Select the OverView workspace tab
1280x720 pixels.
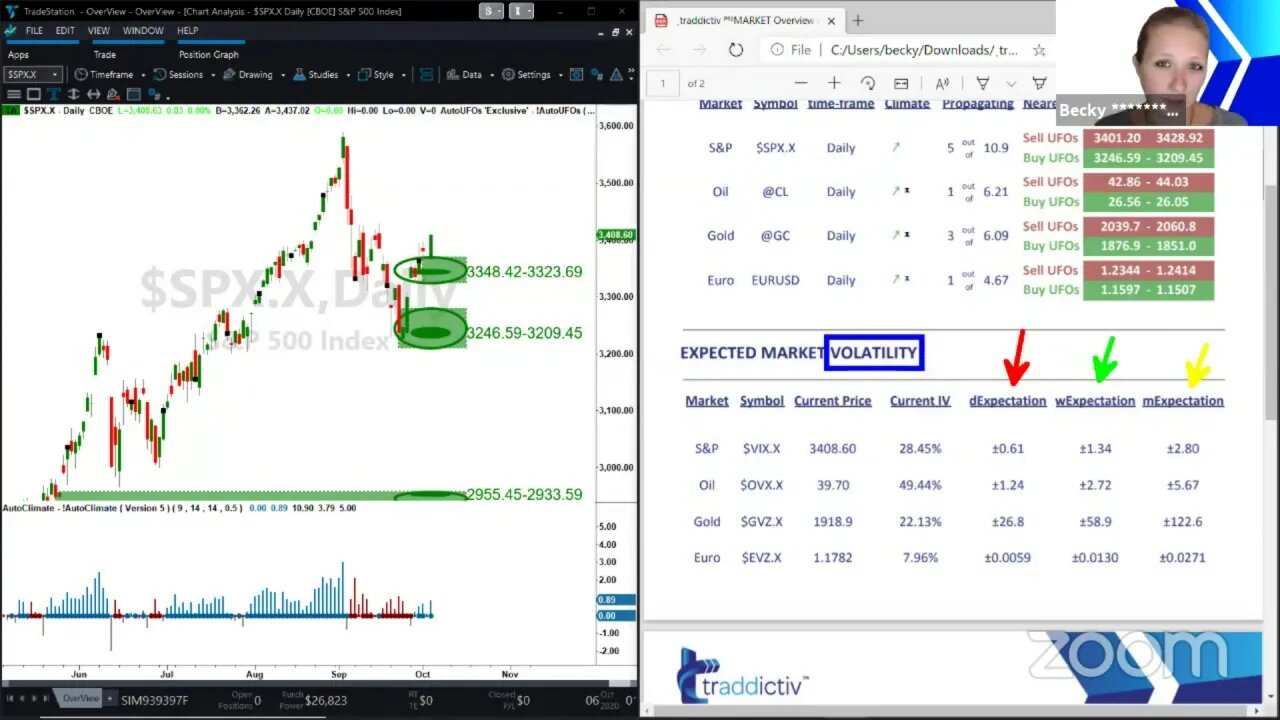(x=82, y=699)
